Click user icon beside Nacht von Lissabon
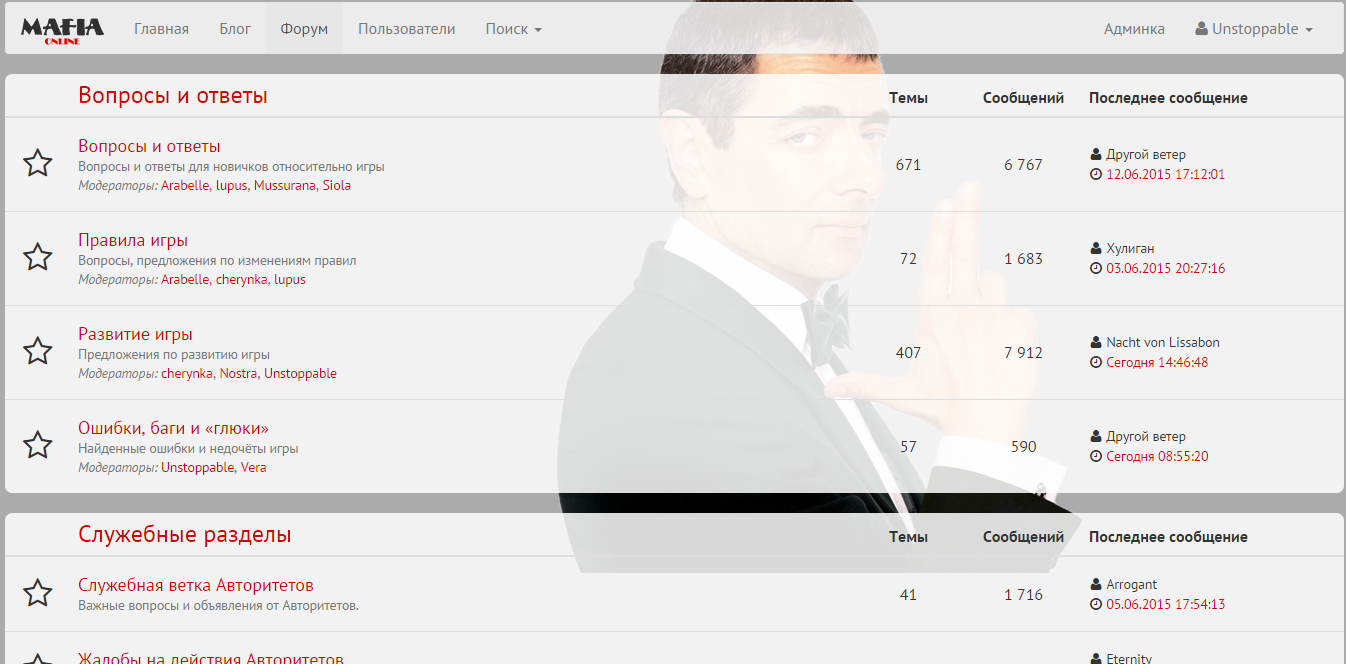Screen dimensions: 1346x664 pyautogui.click(x=1096, y=342)
